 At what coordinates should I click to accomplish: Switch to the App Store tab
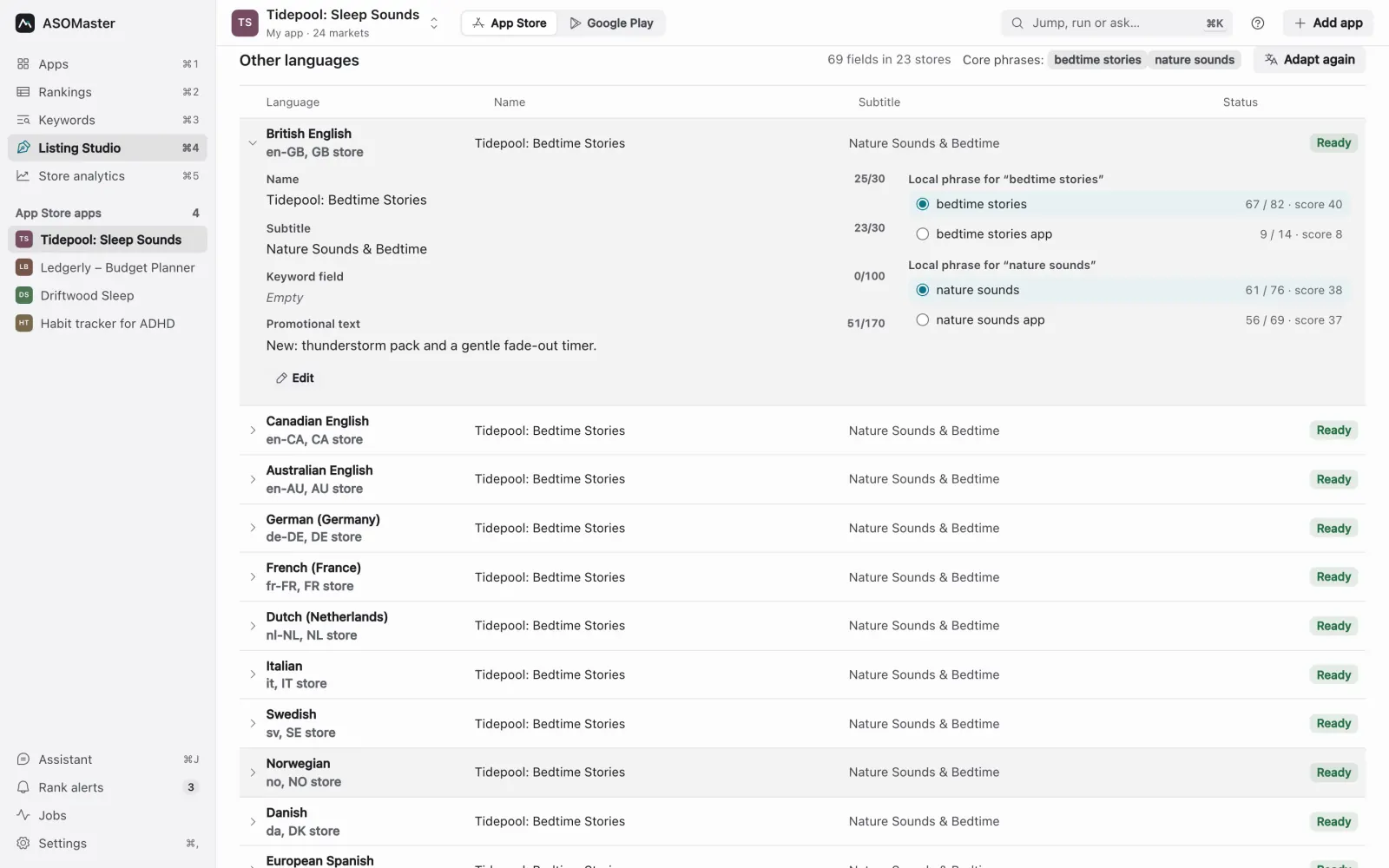coord(510,23)
